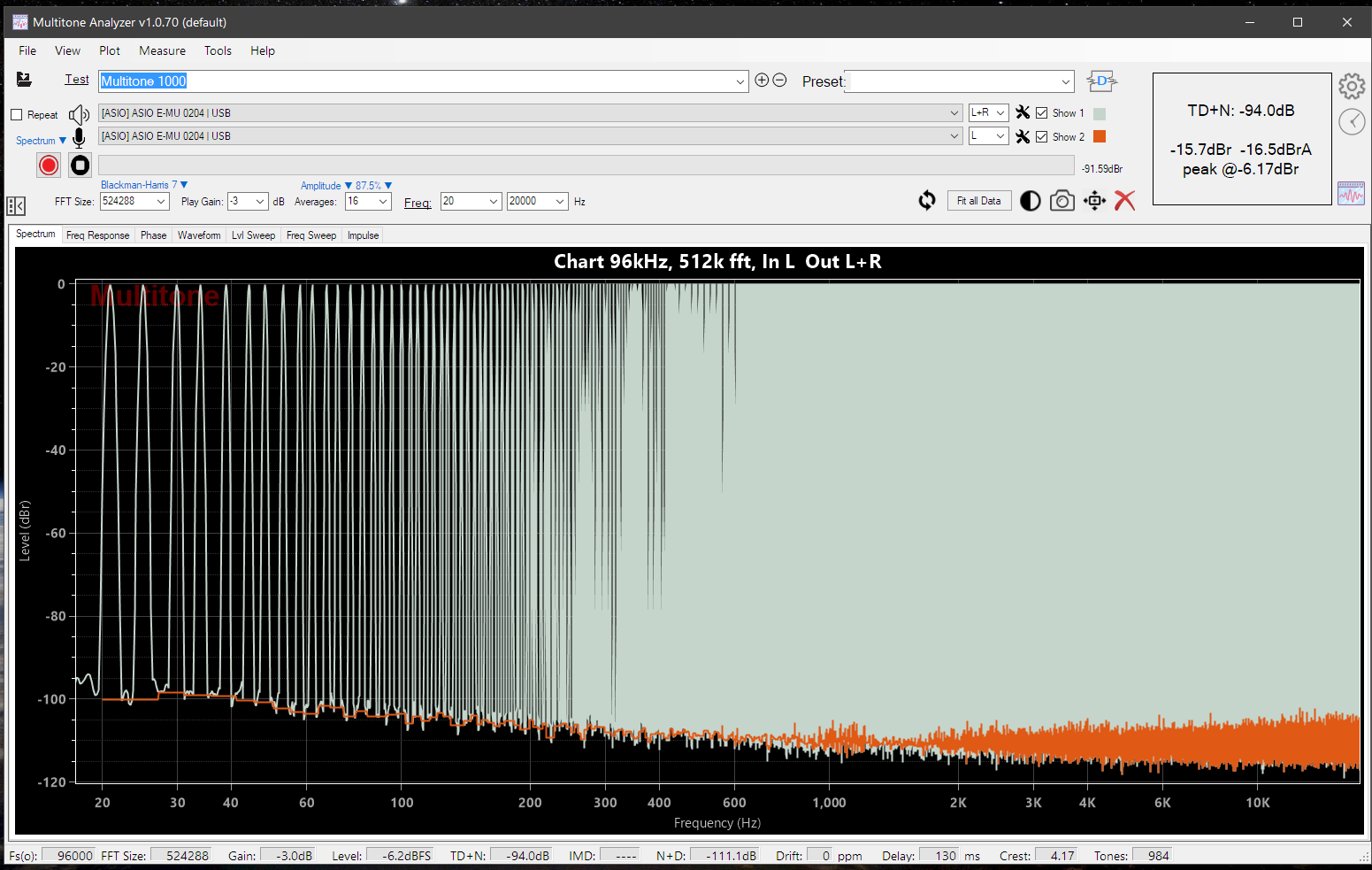Open the L+R output channel dropdown

pyautogui.click(x=1000, y=112)
